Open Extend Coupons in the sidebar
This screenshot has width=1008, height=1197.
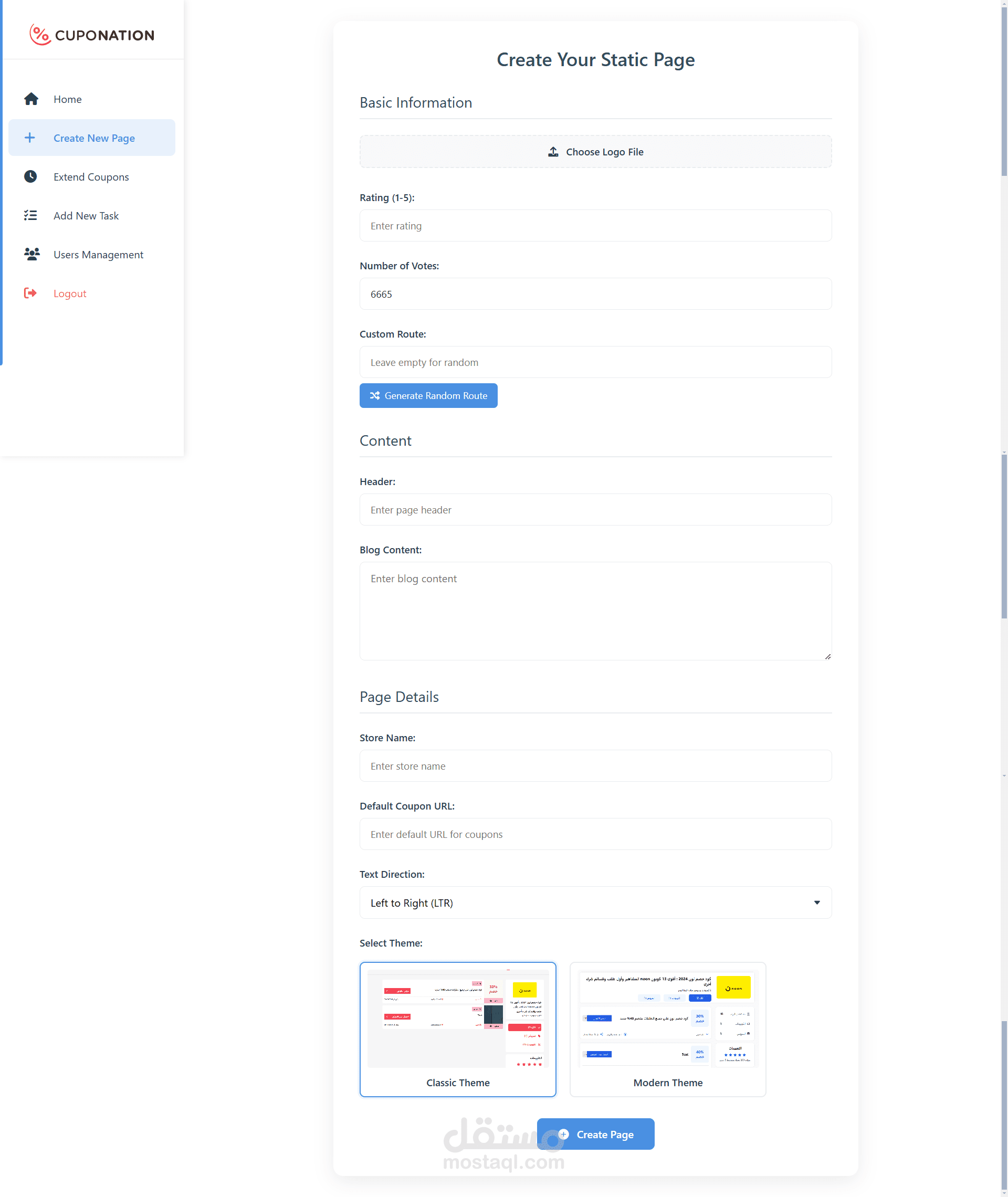91,176
